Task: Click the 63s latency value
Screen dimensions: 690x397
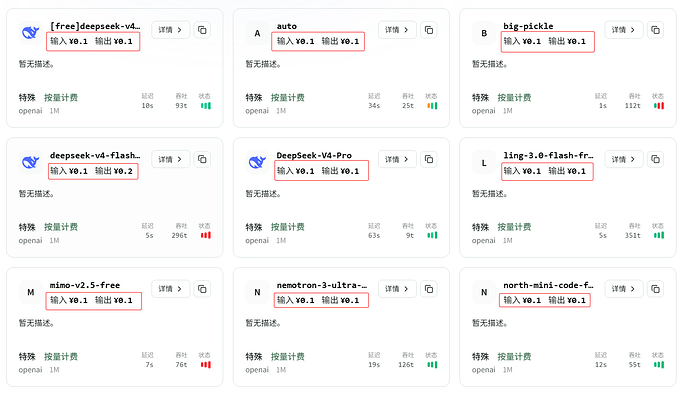Action: [374, 235]
